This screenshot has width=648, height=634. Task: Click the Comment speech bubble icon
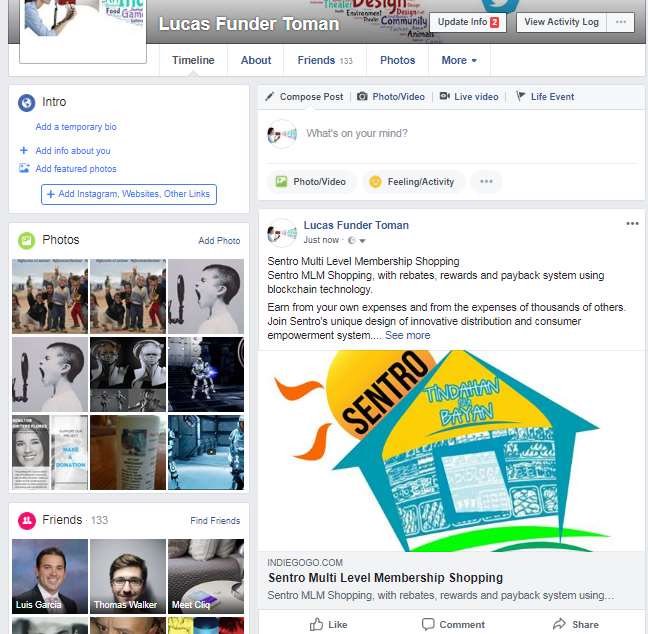tap(428, 624)
